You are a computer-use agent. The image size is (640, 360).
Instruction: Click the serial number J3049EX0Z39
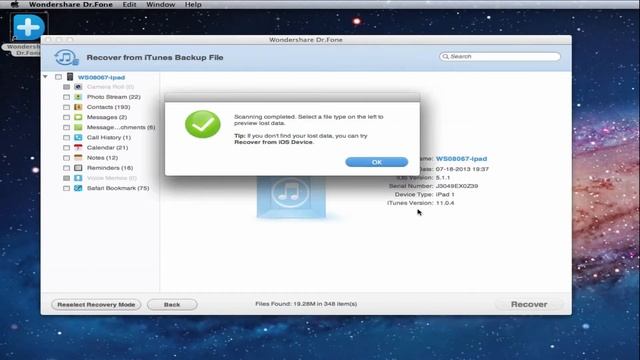[457, 186]
